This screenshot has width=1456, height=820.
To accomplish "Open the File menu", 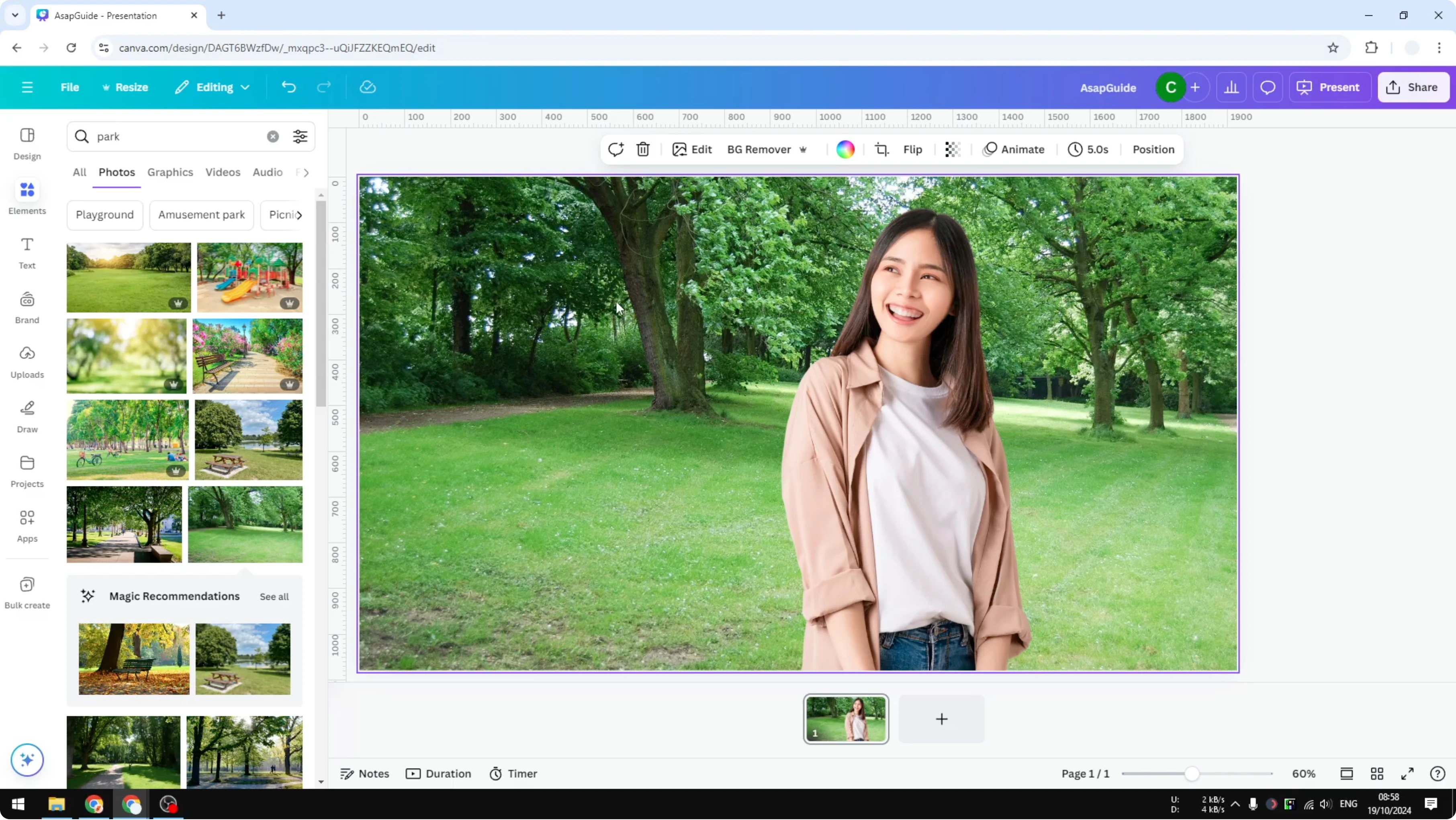I will tap(70, 87).
